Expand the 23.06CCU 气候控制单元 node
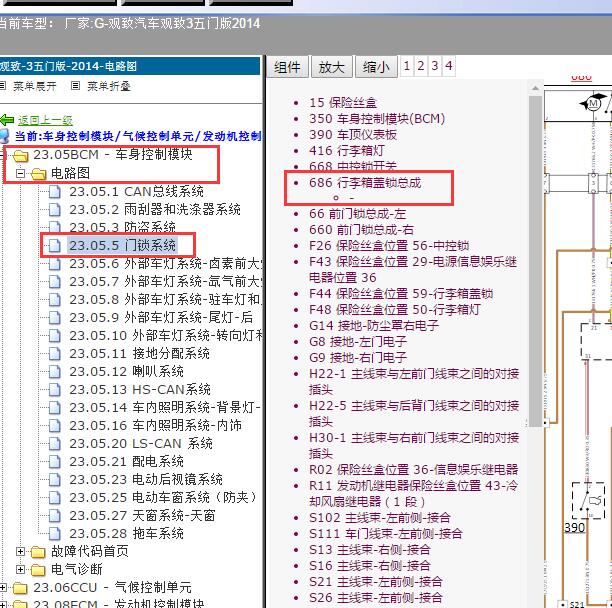 (x=3, y=587)
